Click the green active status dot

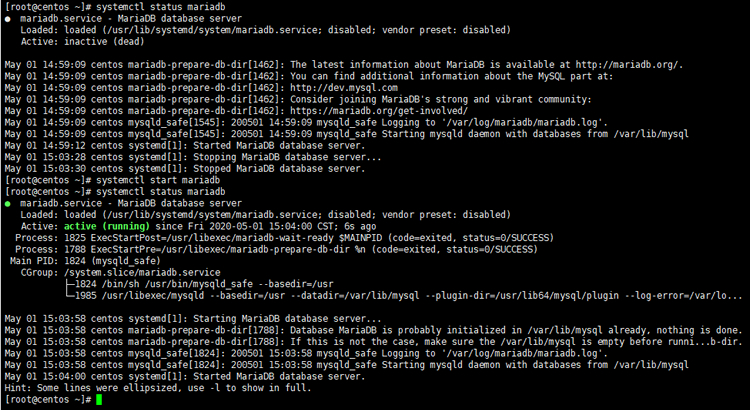pyautogui.click(x=8, y=204)
